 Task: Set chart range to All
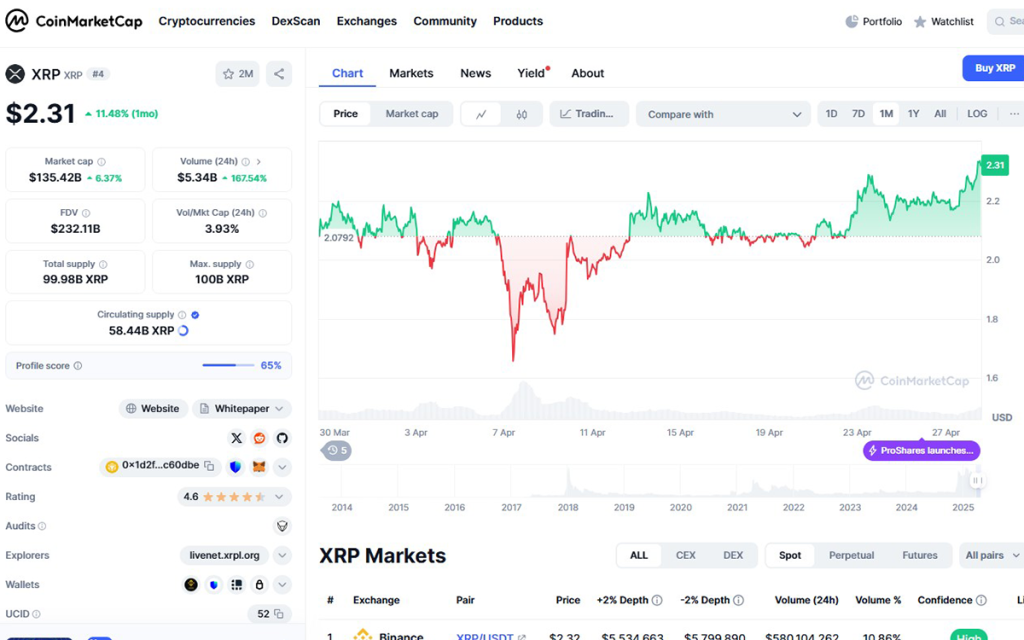click(x=940, y=114)
